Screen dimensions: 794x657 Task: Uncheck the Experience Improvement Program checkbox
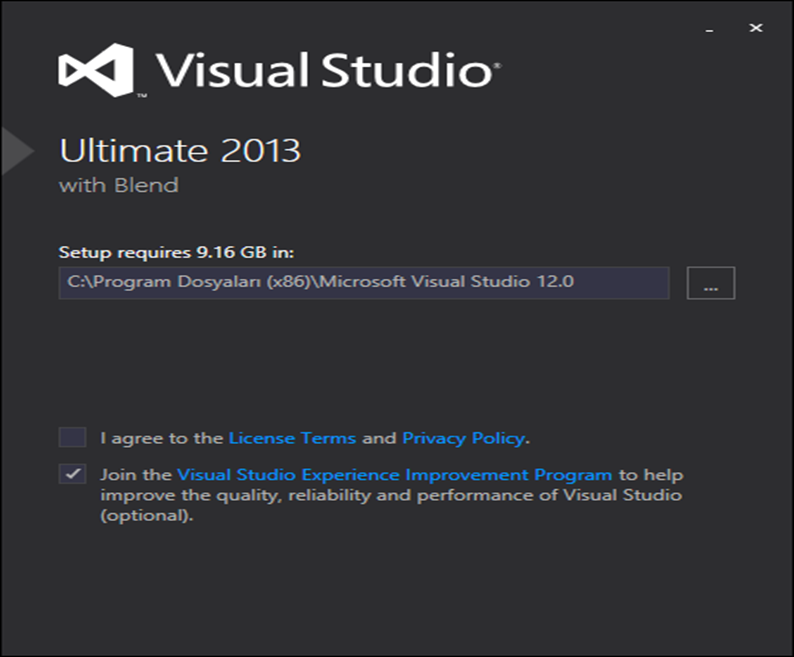(72, 474)
